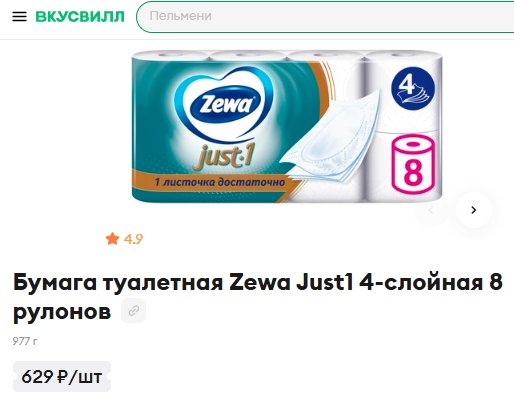
Task: Click the 629 ₽/шт price badge
Action: point(62,377)
